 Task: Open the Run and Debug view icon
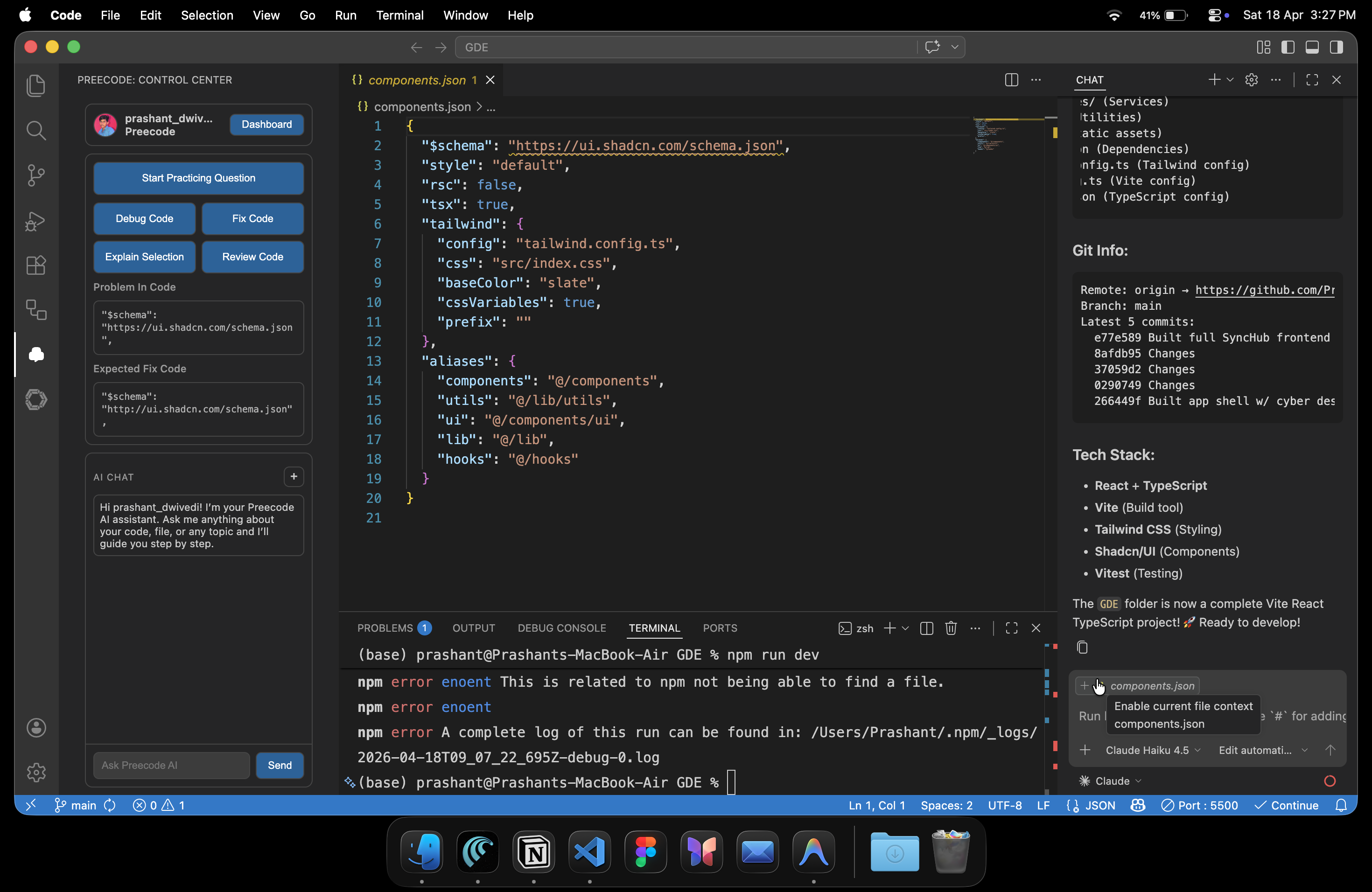[x=36, y=221]
